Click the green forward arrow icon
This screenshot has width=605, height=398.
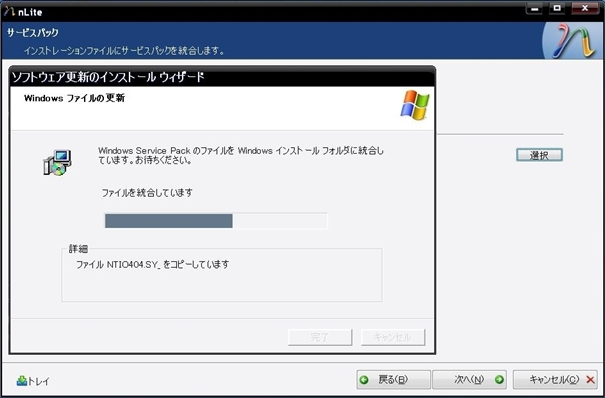tap(499, 380)
